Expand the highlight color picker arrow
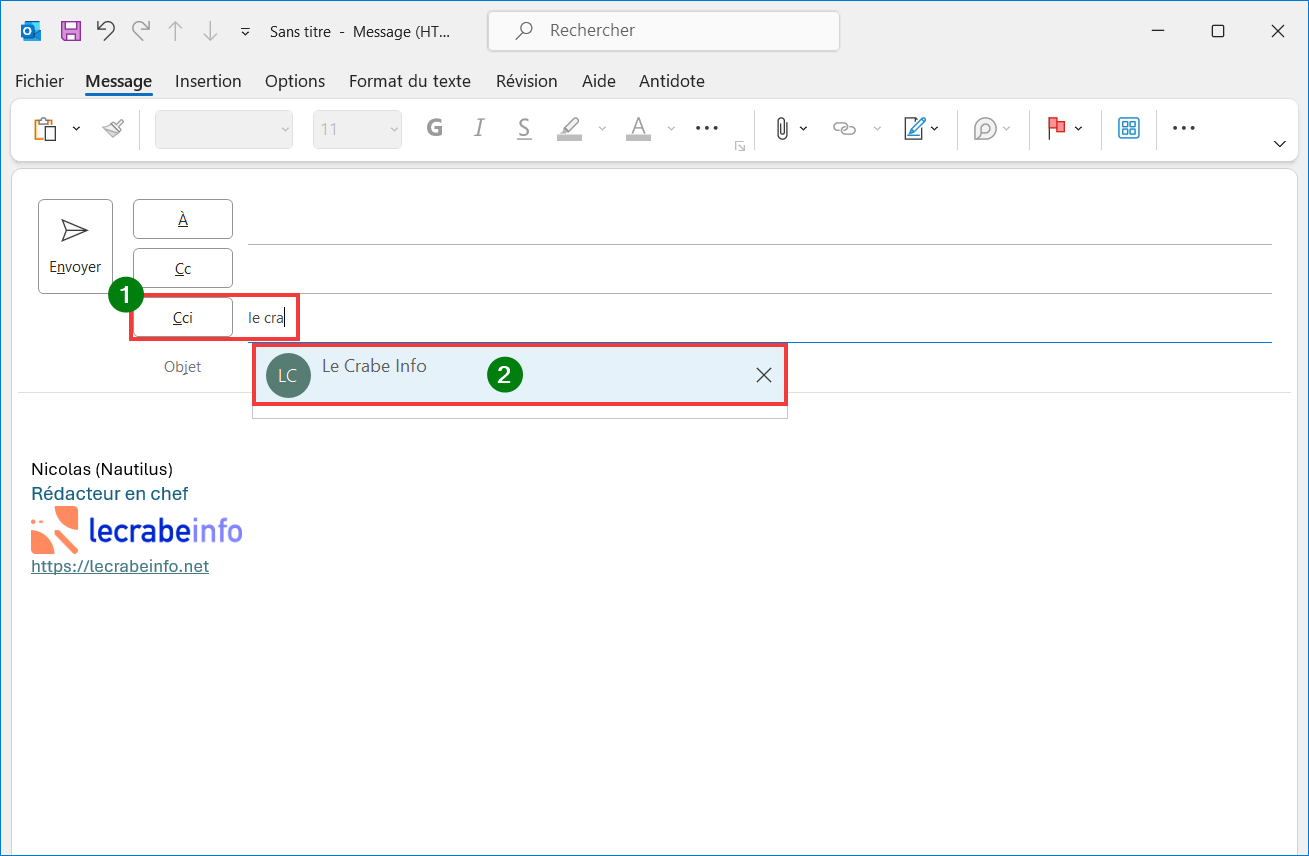 (602, 129)
